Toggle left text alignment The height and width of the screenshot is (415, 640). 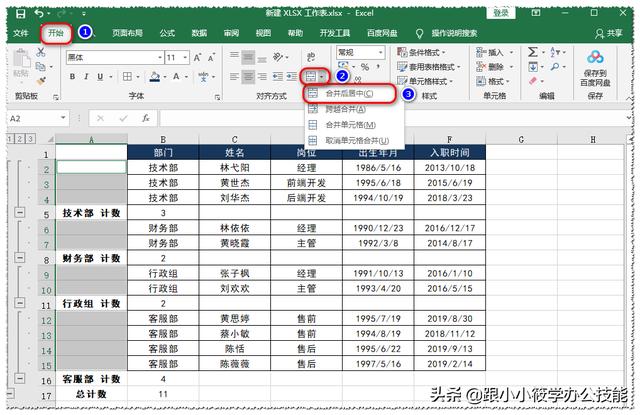click(x=234, y=76)
